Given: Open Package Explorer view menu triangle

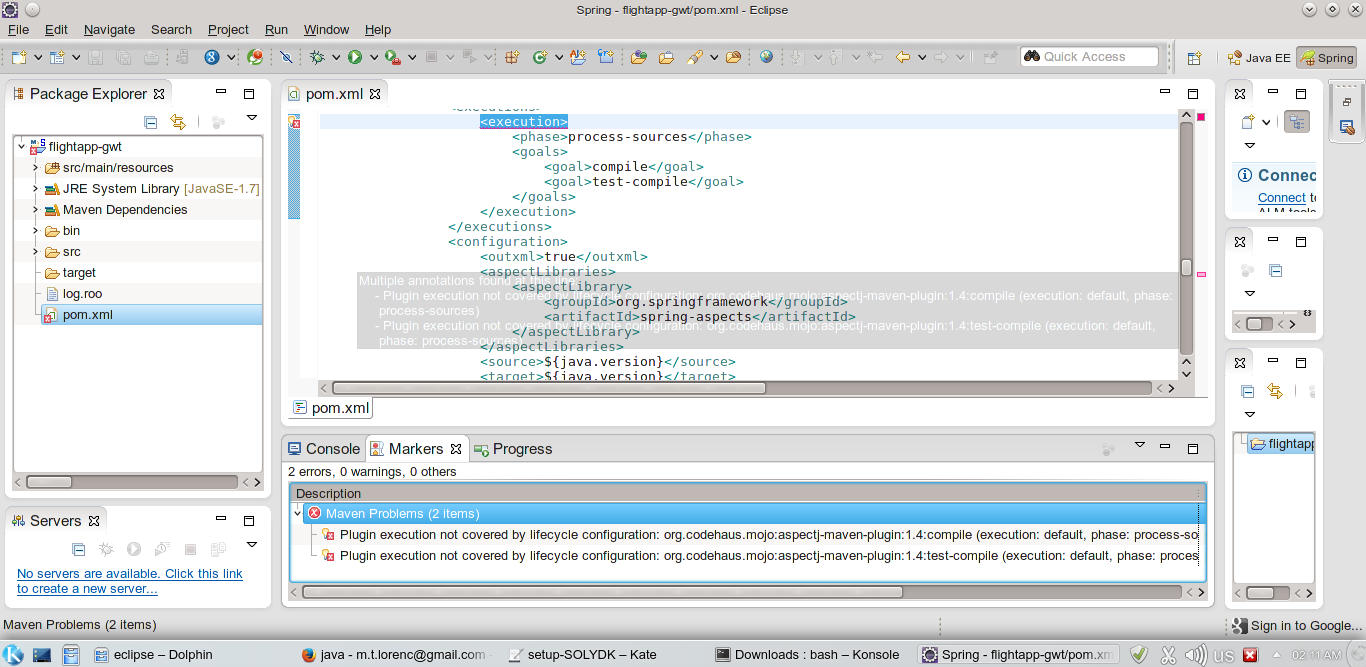Looking at the screenshot, I should pos(252,119).
